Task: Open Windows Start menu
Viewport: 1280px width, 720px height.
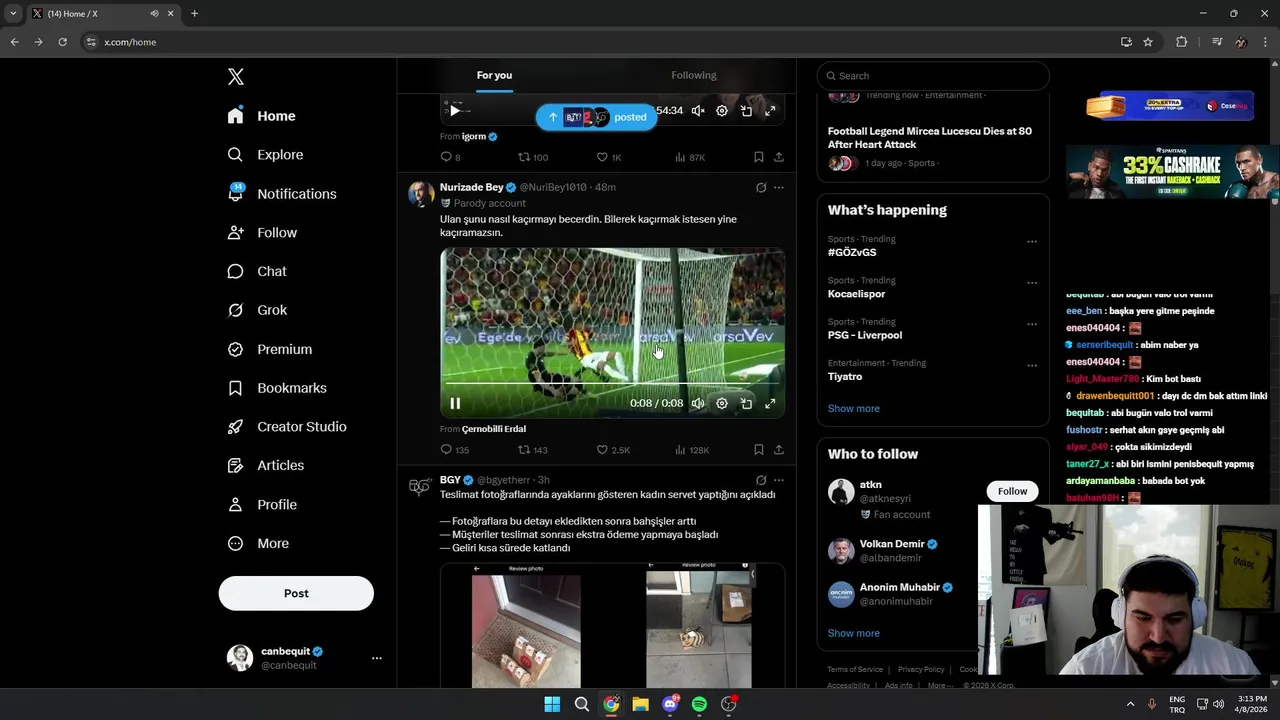Action: 552,704
